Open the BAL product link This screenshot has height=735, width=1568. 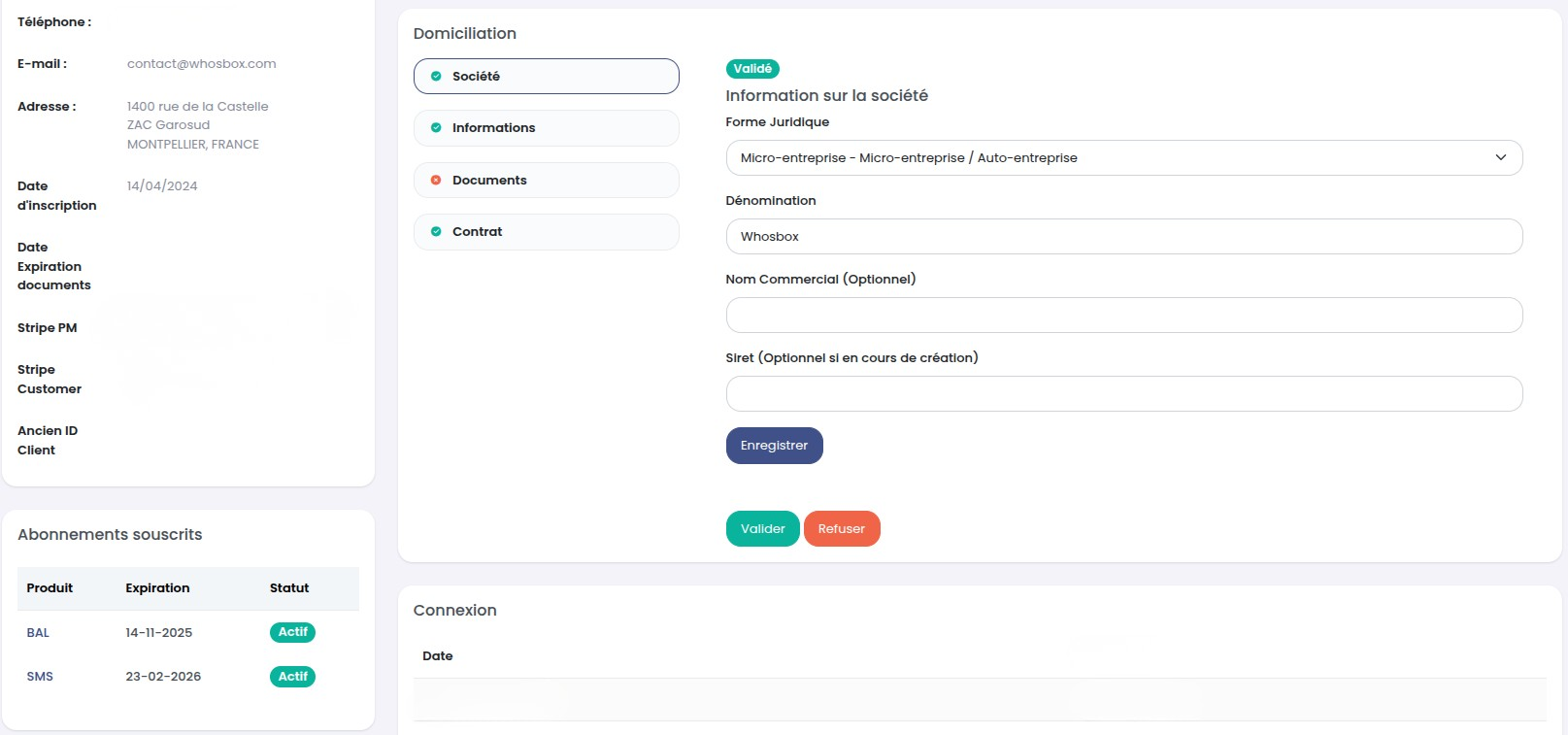point(38,633)
